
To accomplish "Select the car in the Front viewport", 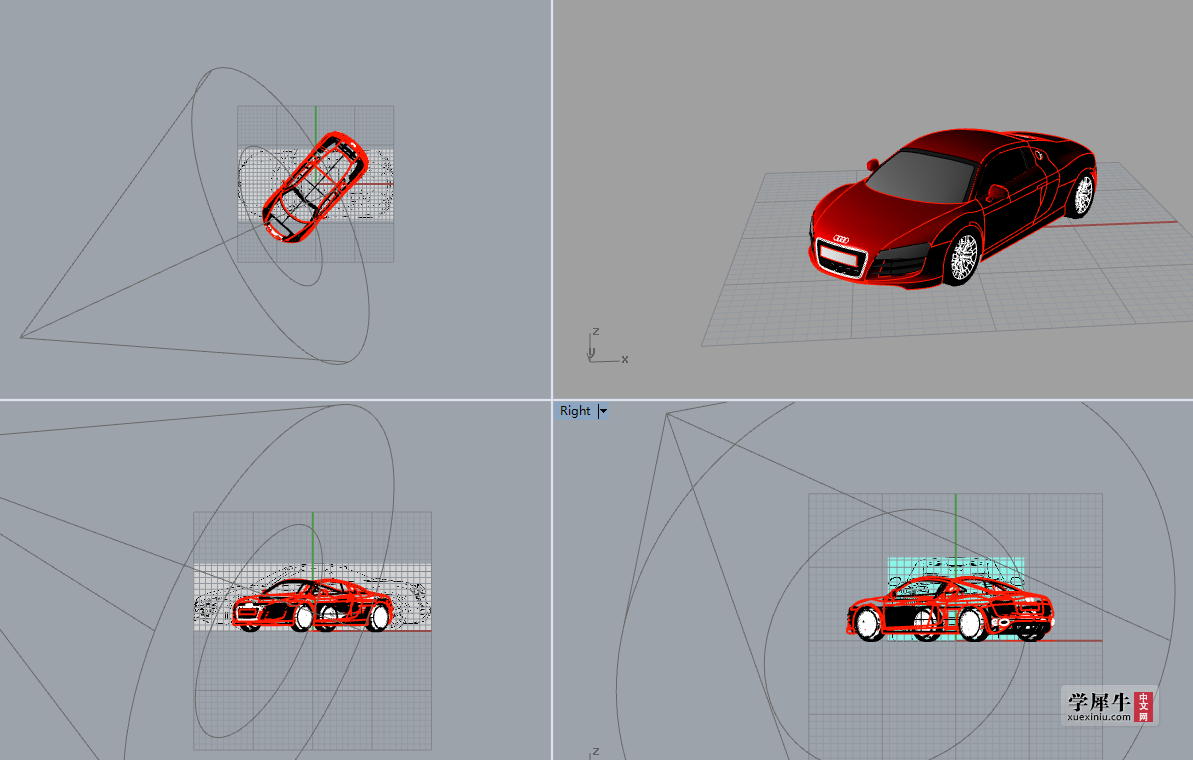I will click(313, 605).
